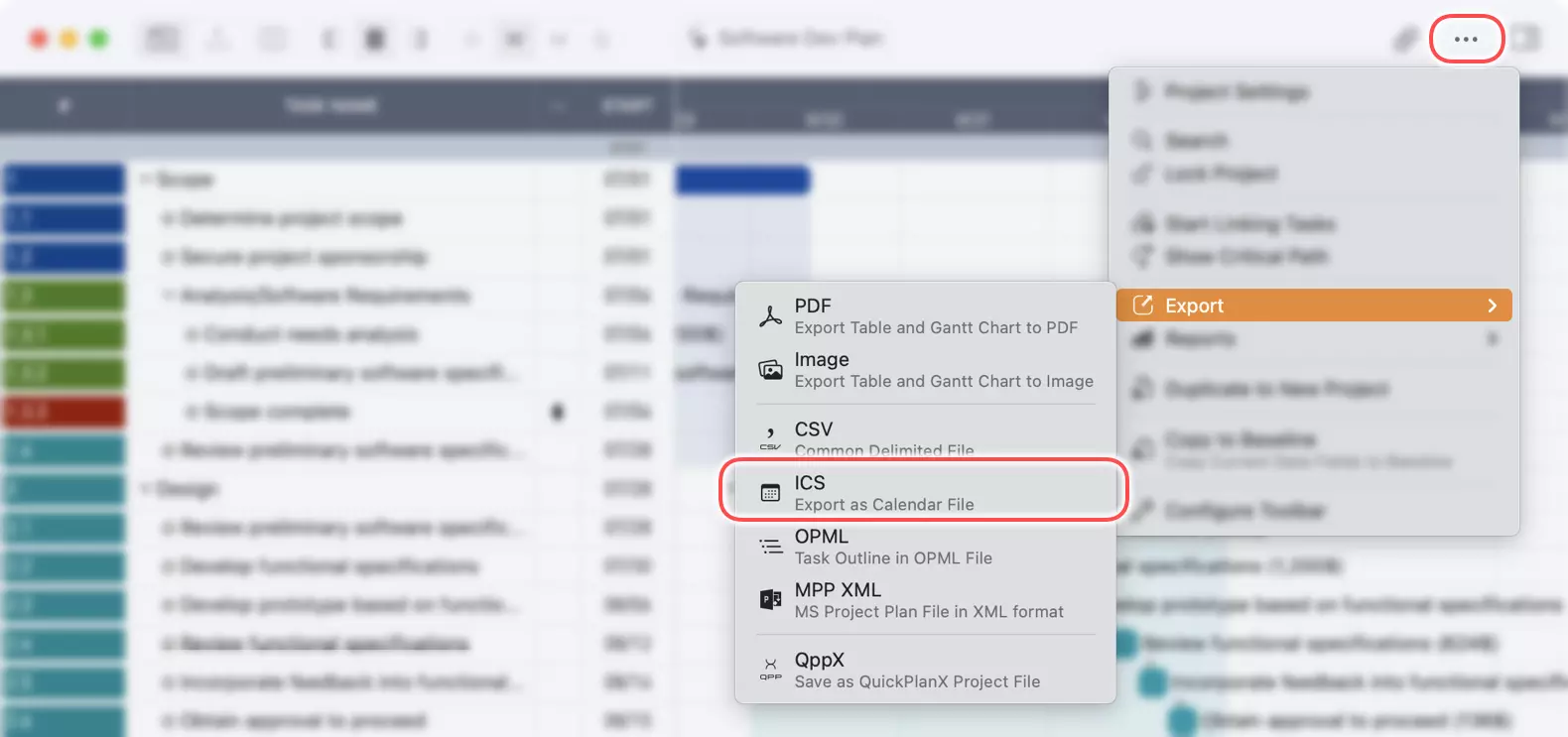Select OPML Task Outline export option
The width and height of the screenshot is (1568, 737).
[x=892, y=547]
